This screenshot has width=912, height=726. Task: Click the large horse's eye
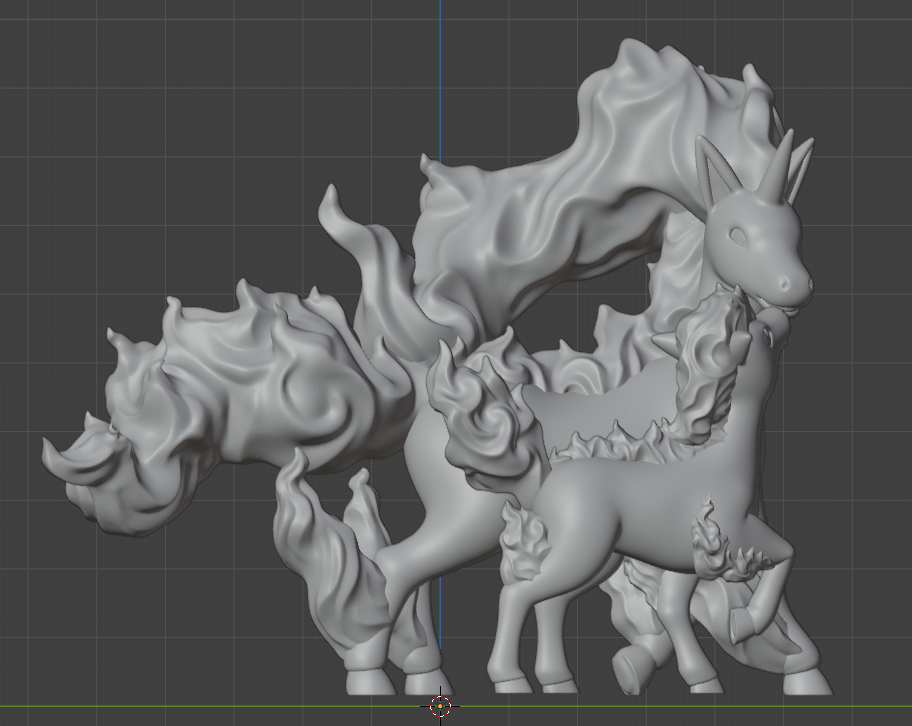tap(738, 236)
